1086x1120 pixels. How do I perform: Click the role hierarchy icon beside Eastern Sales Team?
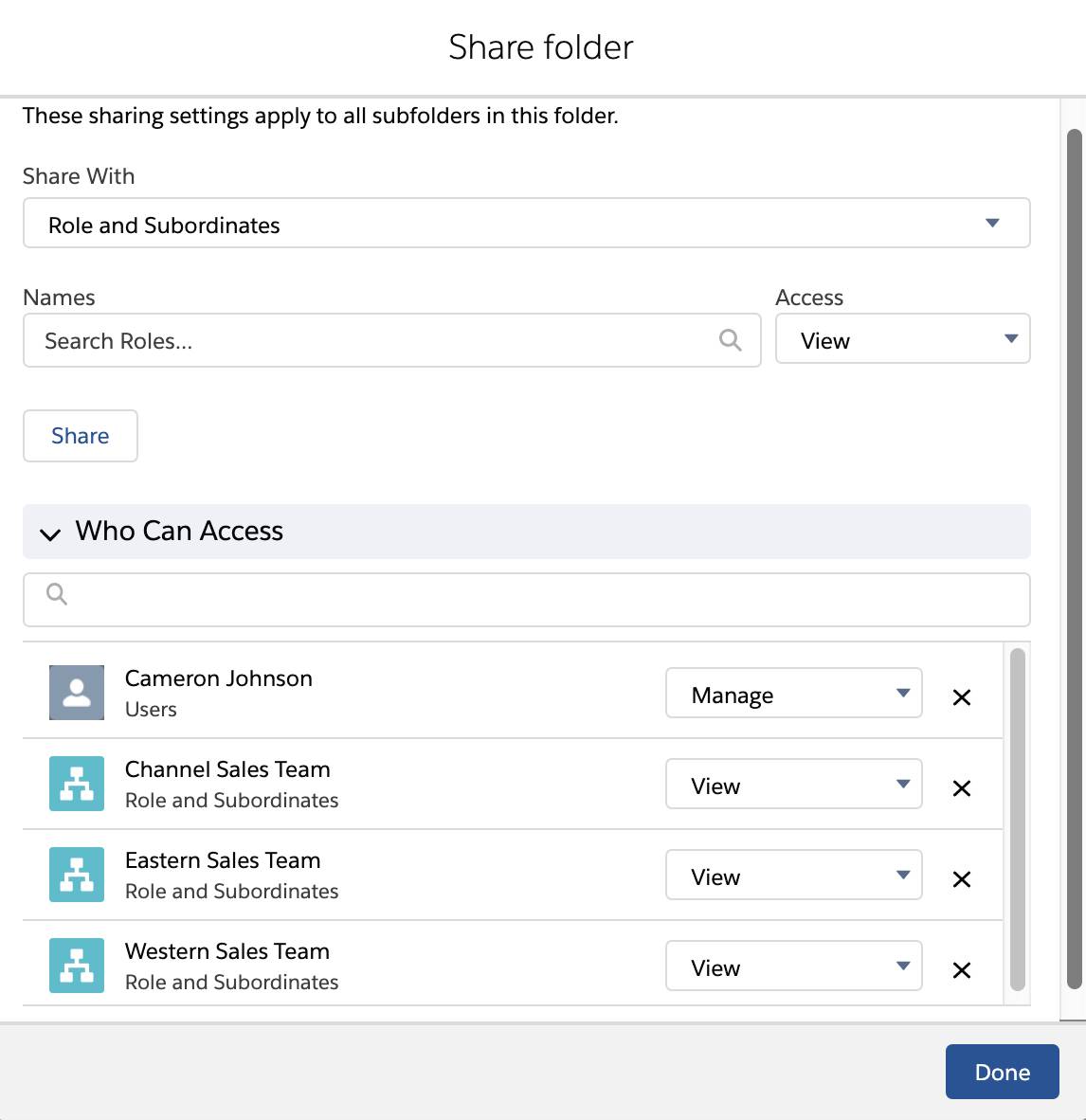click(76, 875)
